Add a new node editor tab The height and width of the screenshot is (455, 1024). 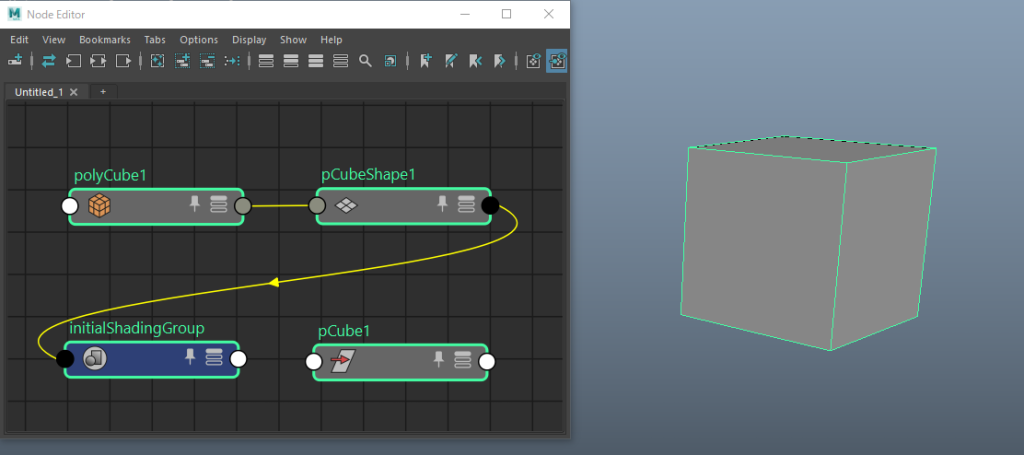pos(103,92)
